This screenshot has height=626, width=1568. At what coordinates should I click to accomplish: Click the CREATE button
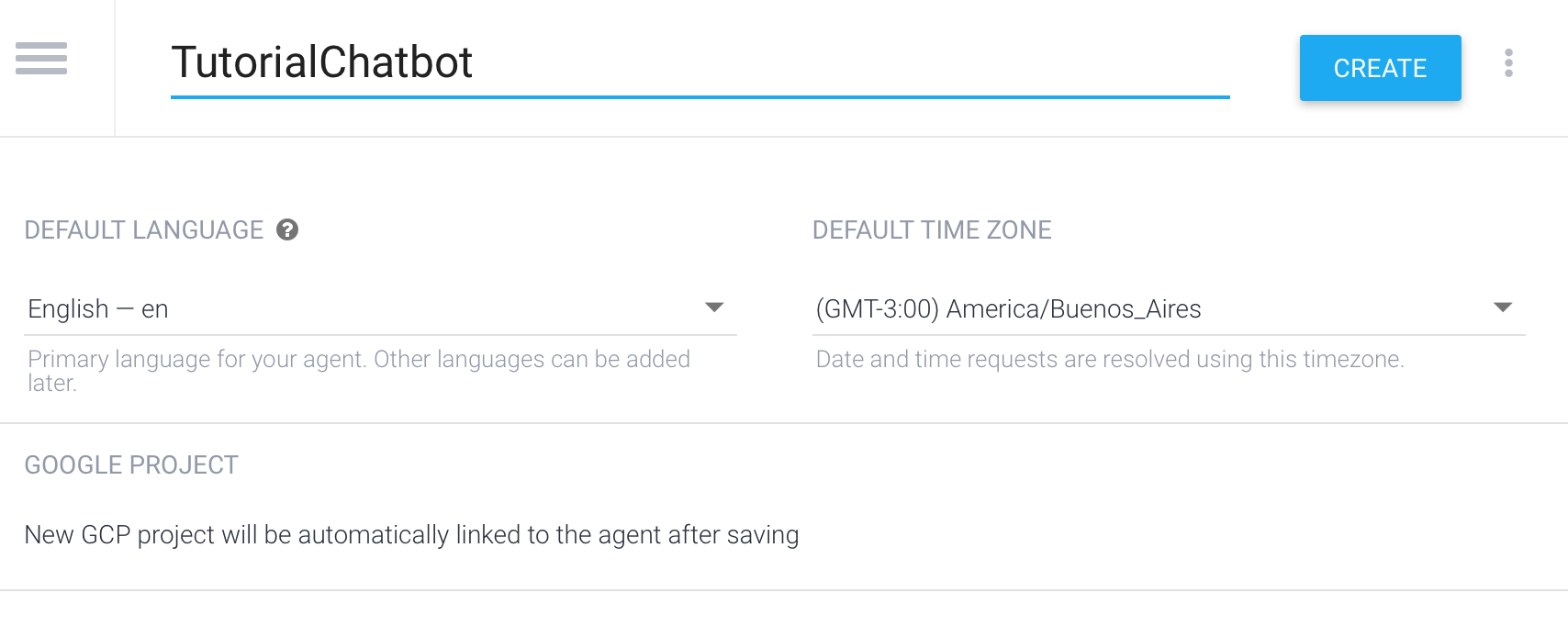(x=1380, y=68)
